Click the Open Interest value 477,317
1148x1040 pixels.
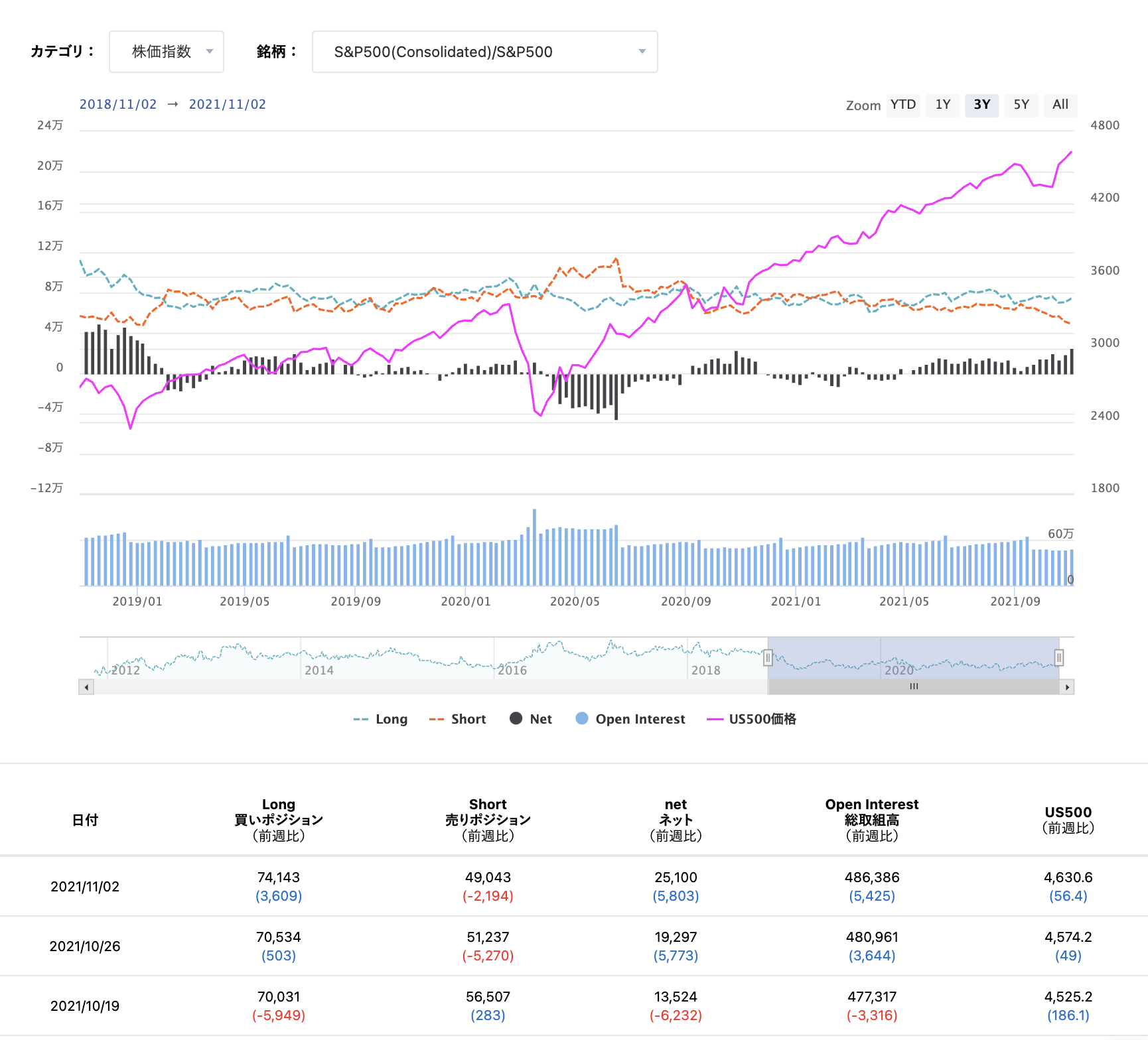click(872, 997)
